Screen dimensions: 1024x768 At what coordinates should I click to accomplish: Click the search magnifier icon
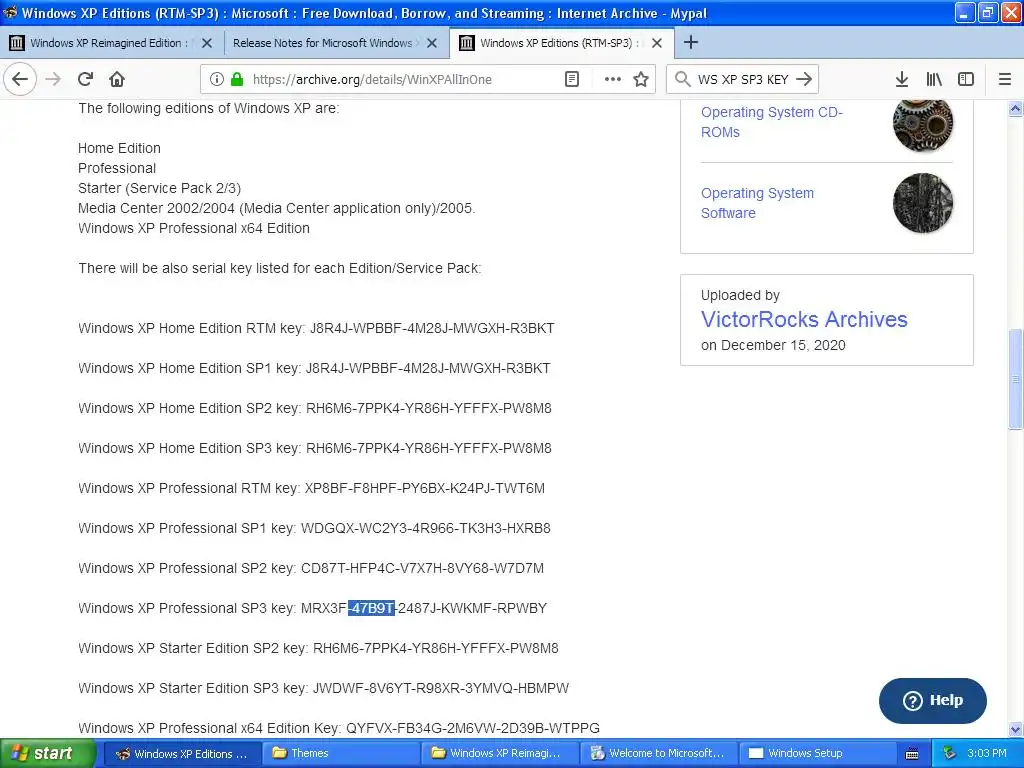(682, 79)
